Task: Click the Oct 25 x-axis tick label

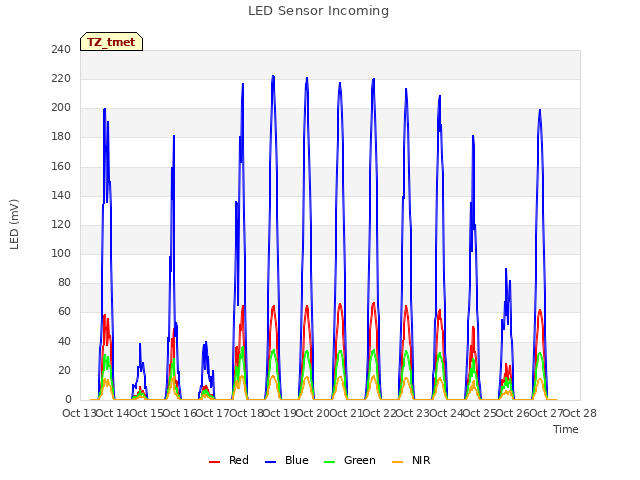Action: pyautogui.click(x=480, y=413)
